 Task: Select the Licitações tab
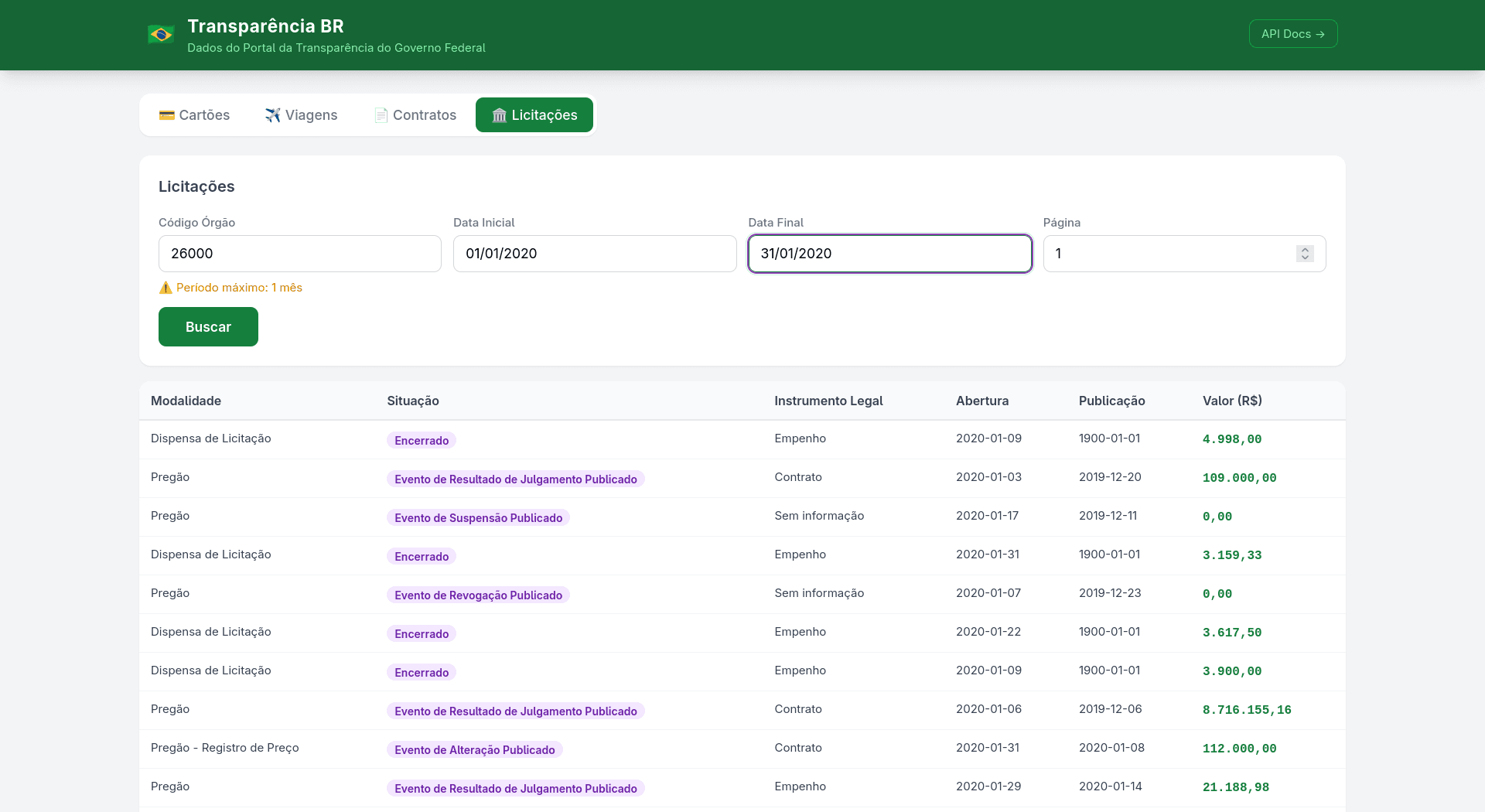pyautogui.click(x=534, y=115)
